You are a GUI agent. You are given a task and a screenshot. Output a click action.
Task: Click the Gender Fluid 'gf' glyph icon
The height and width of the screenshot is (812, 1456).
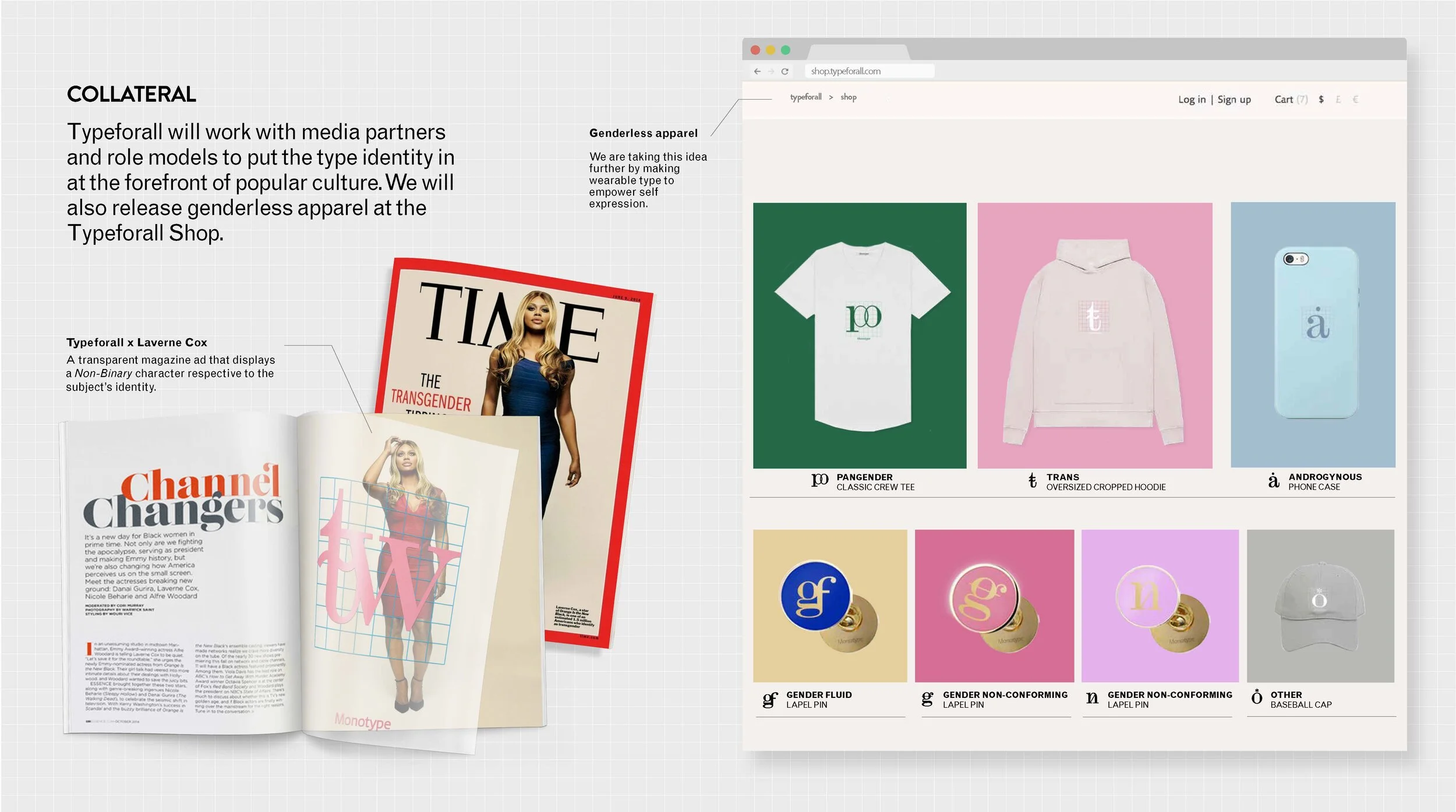[770, 699]
